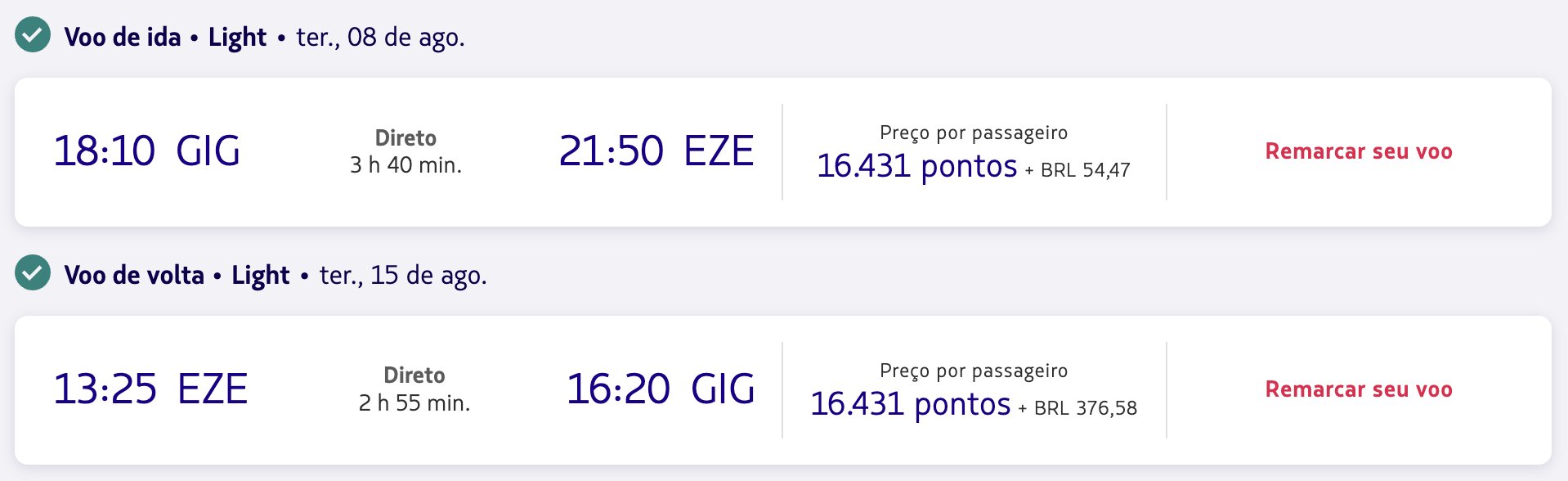
Task: Click the 21:50 EZE arrival time
Action: (656, 151)
